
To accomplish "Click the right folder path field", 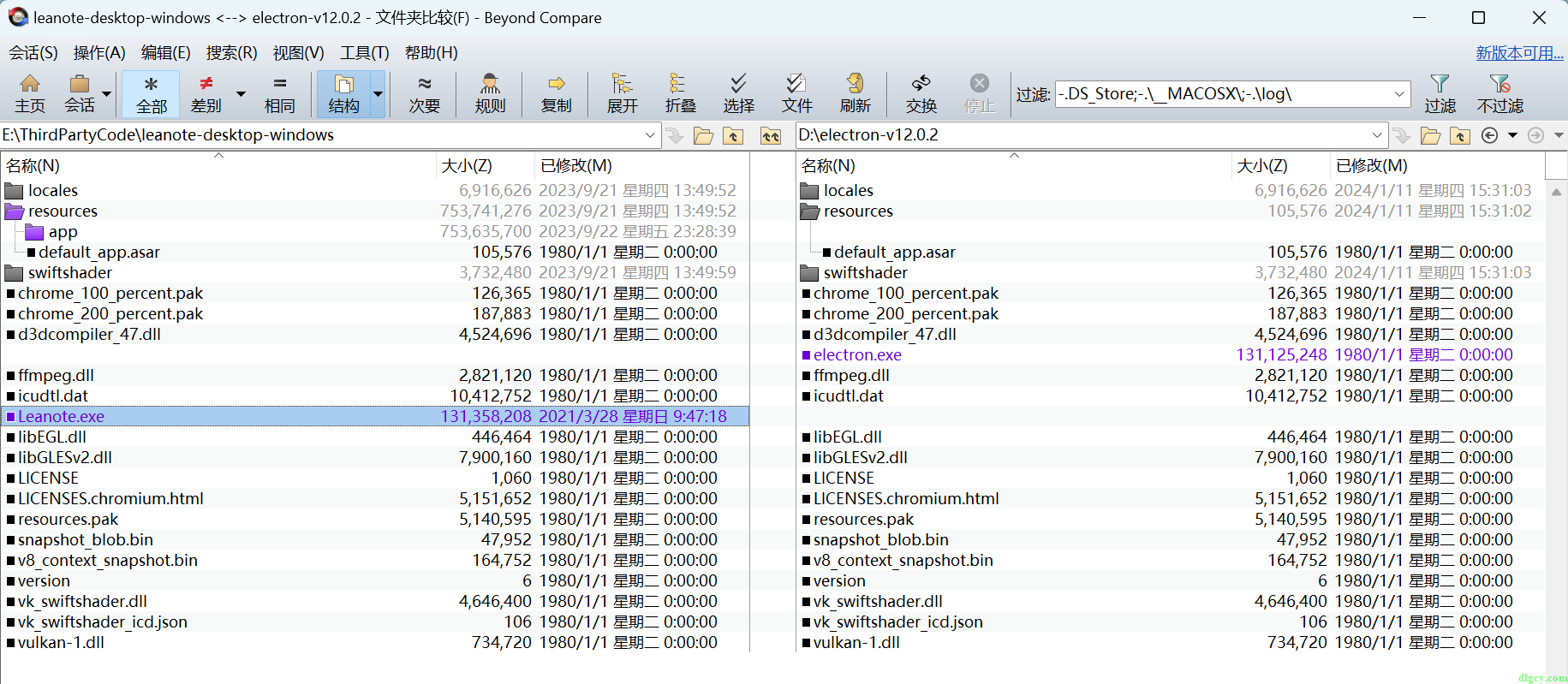I will (x=1082, y=135).
